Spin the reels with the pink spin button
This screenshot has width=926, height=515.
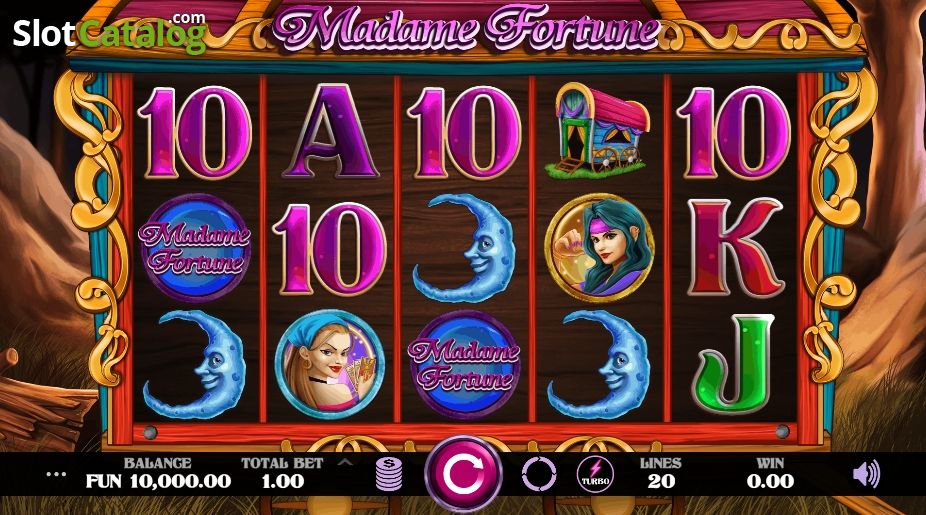464,474
